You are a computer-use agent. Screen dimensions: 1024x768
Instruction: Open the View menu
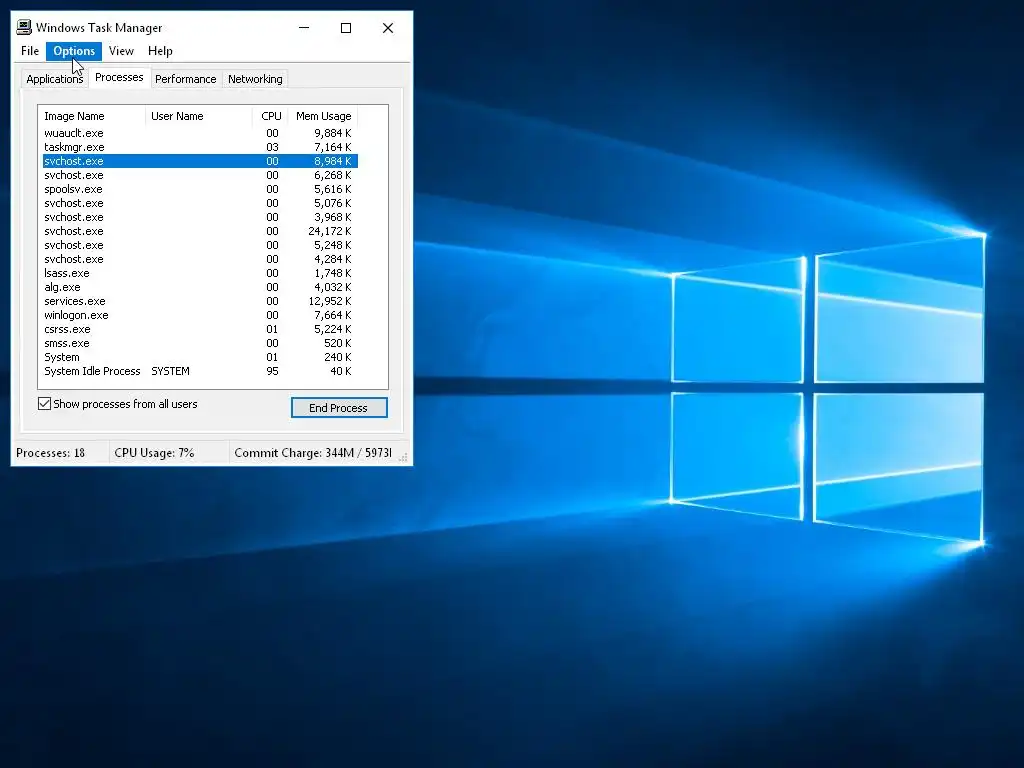(121, 51)
